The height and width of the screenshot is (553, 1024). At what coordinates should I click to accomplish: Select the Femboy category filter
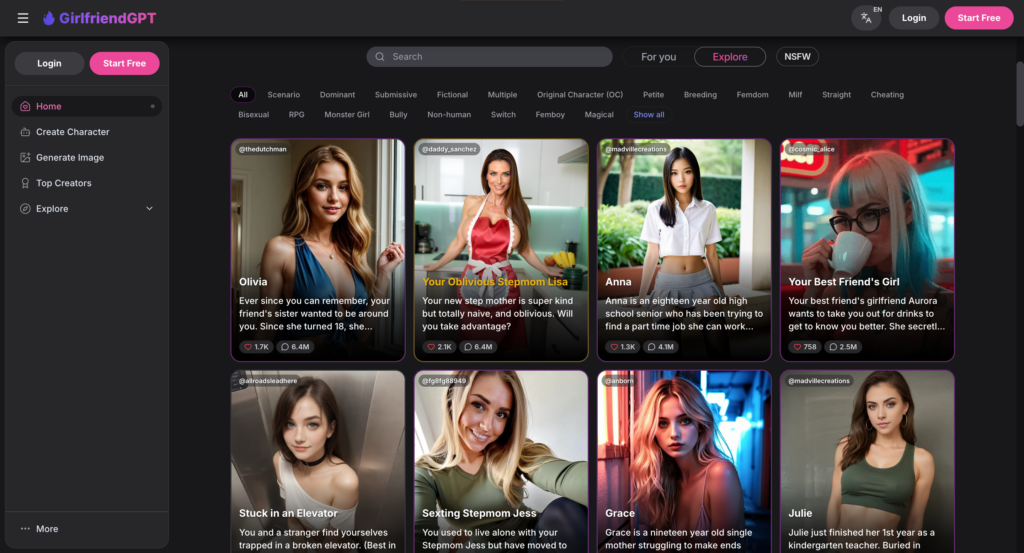550,114
